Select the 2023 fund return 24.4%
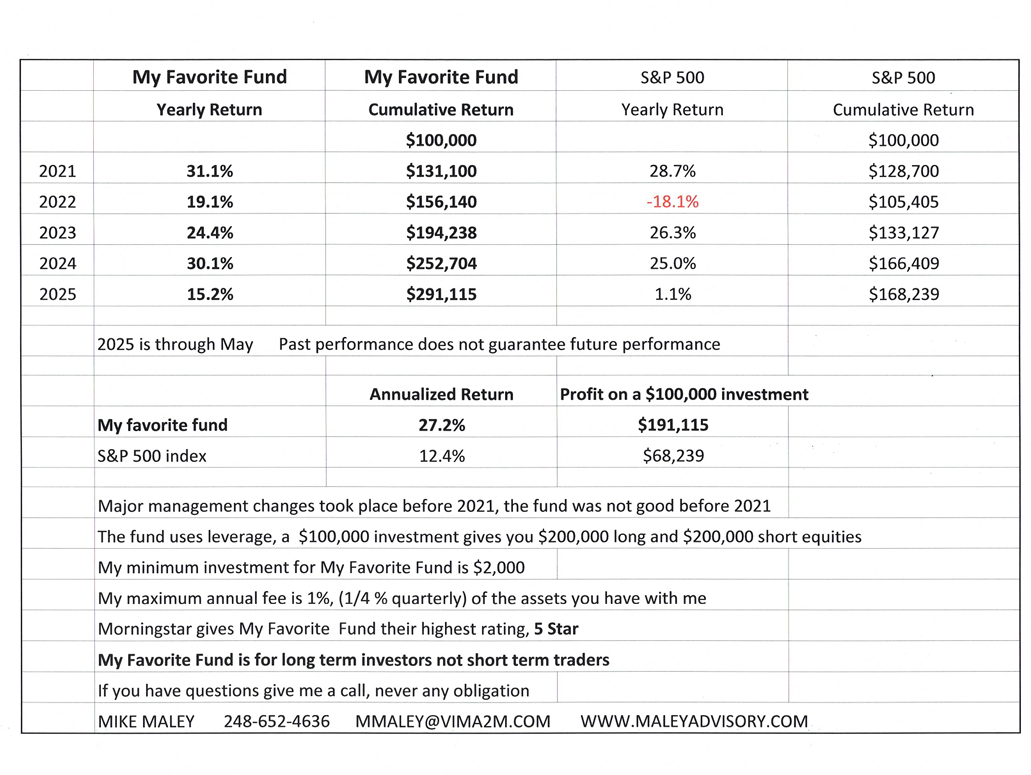The width and height of the screenshot is (1031, 775). 210,233
